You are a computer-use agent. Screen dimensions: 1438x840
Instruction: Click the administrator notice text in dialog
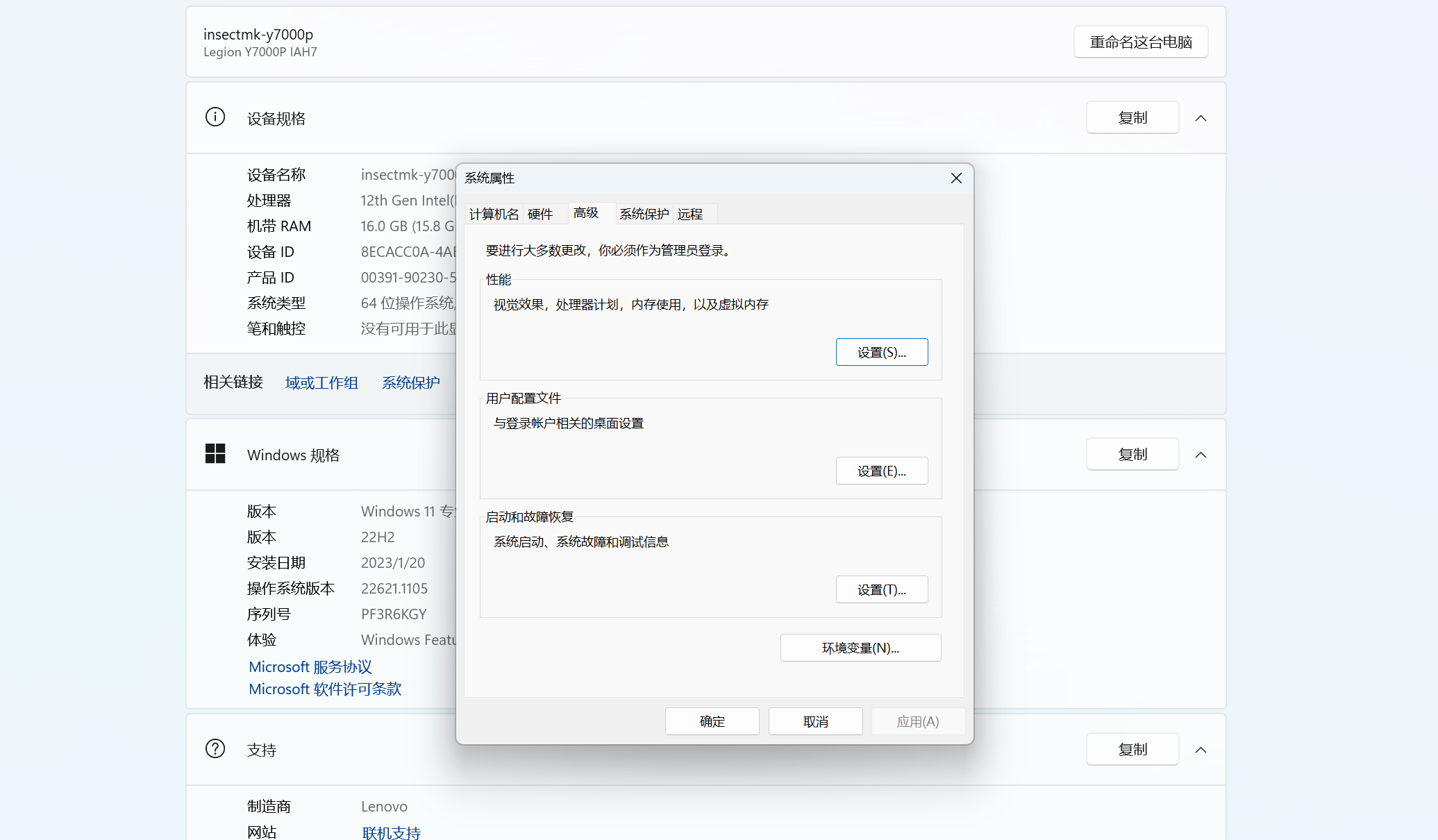609,250
